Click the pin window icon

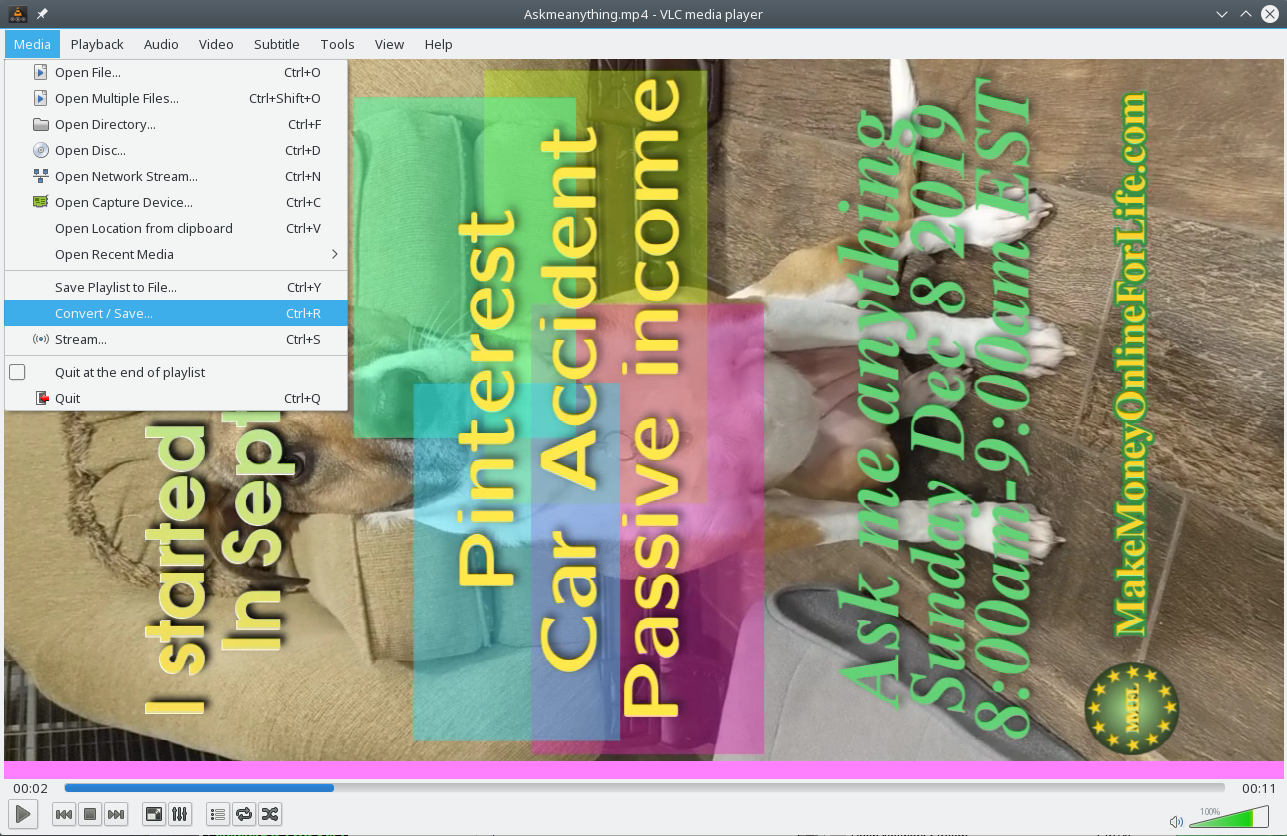42,14
